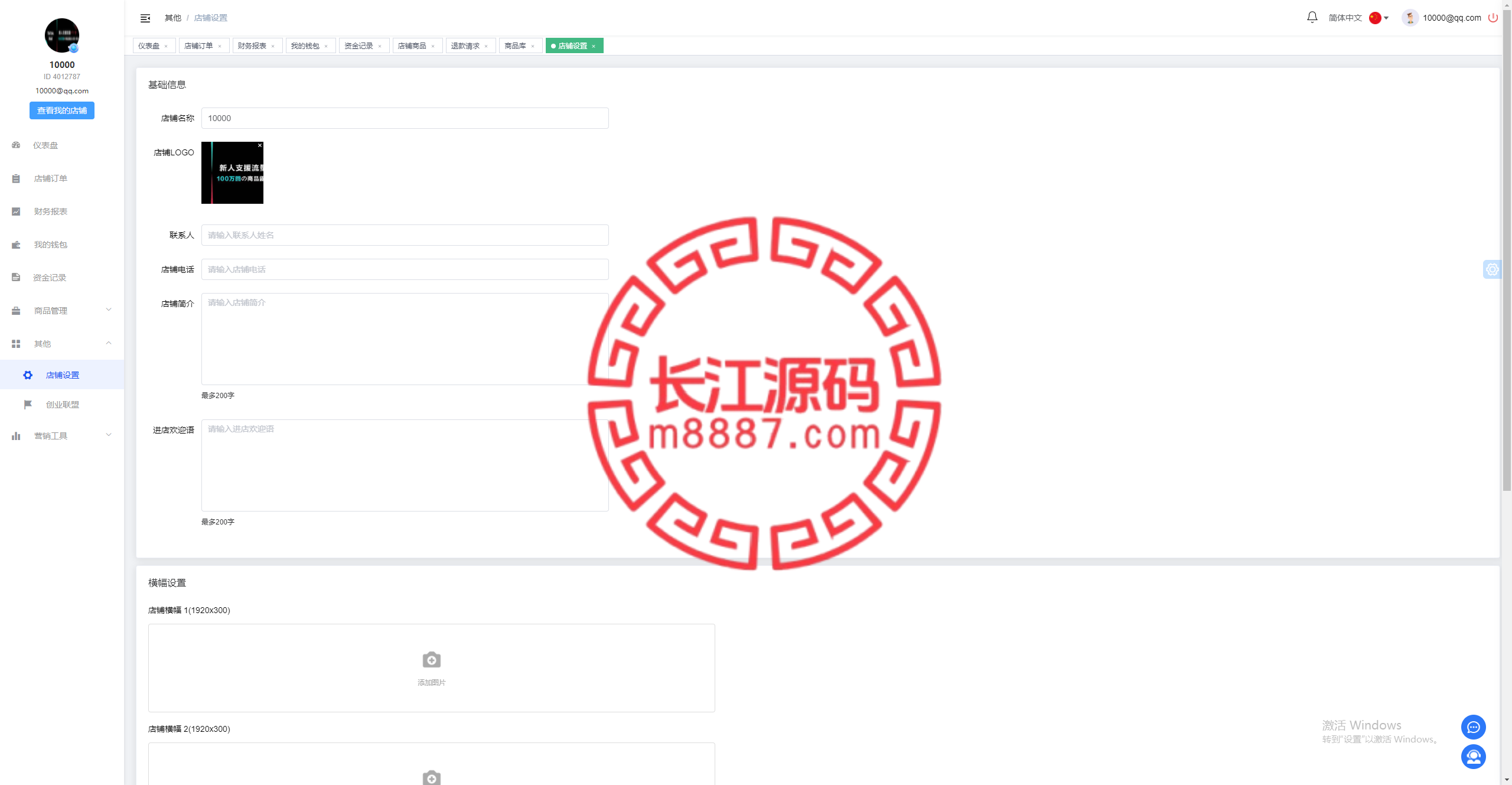Click the 查看我的店铺 button

pyautogui.click(x=62, y=110)
